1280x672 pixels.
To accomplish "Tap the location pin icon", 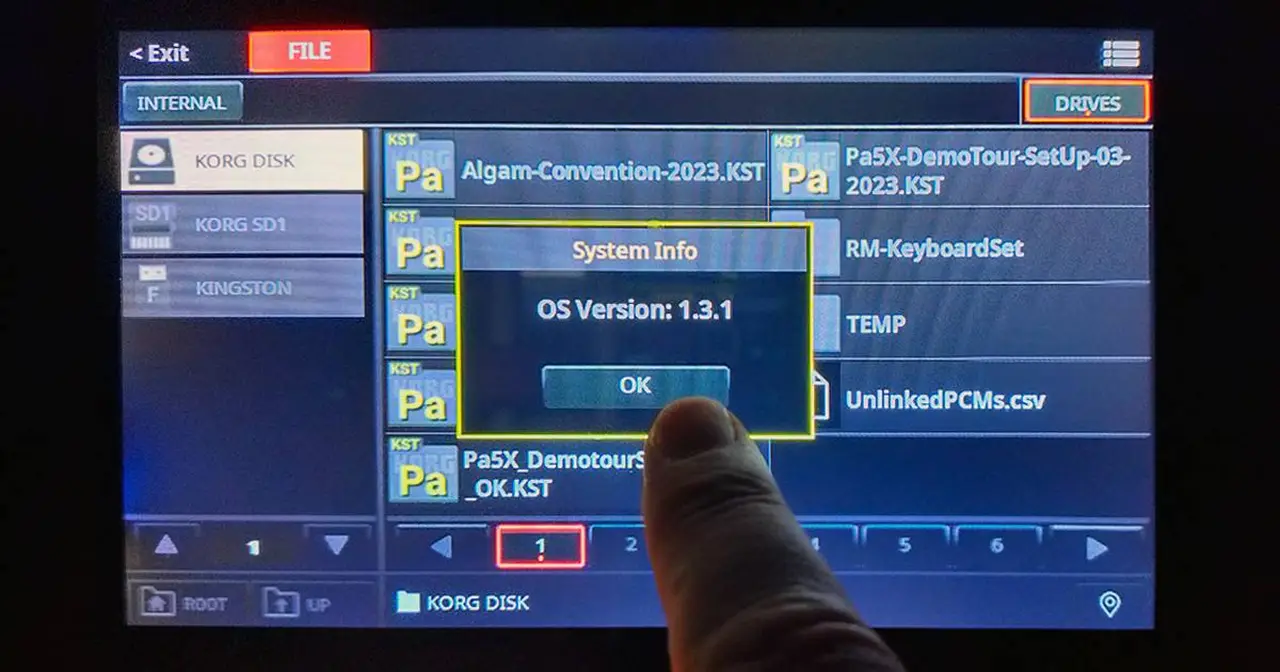I will pos(1109,603).
